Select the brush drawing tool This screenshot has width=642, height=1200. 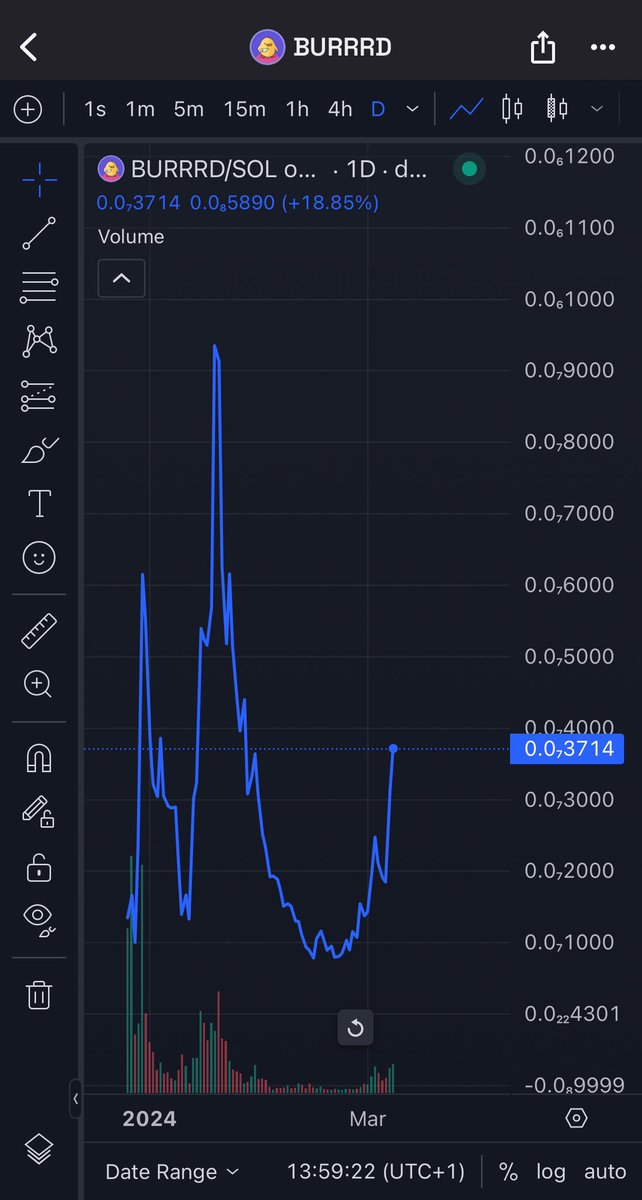[x=39, y=450]
